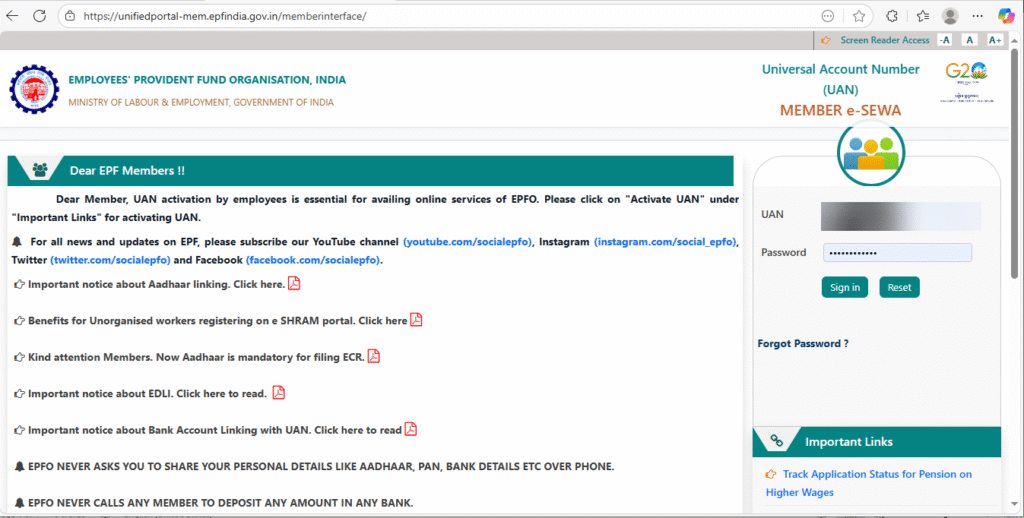Open Bank Account Linking notice PDF icon
Screen dimensions: 1024x518
coord(411,430)
